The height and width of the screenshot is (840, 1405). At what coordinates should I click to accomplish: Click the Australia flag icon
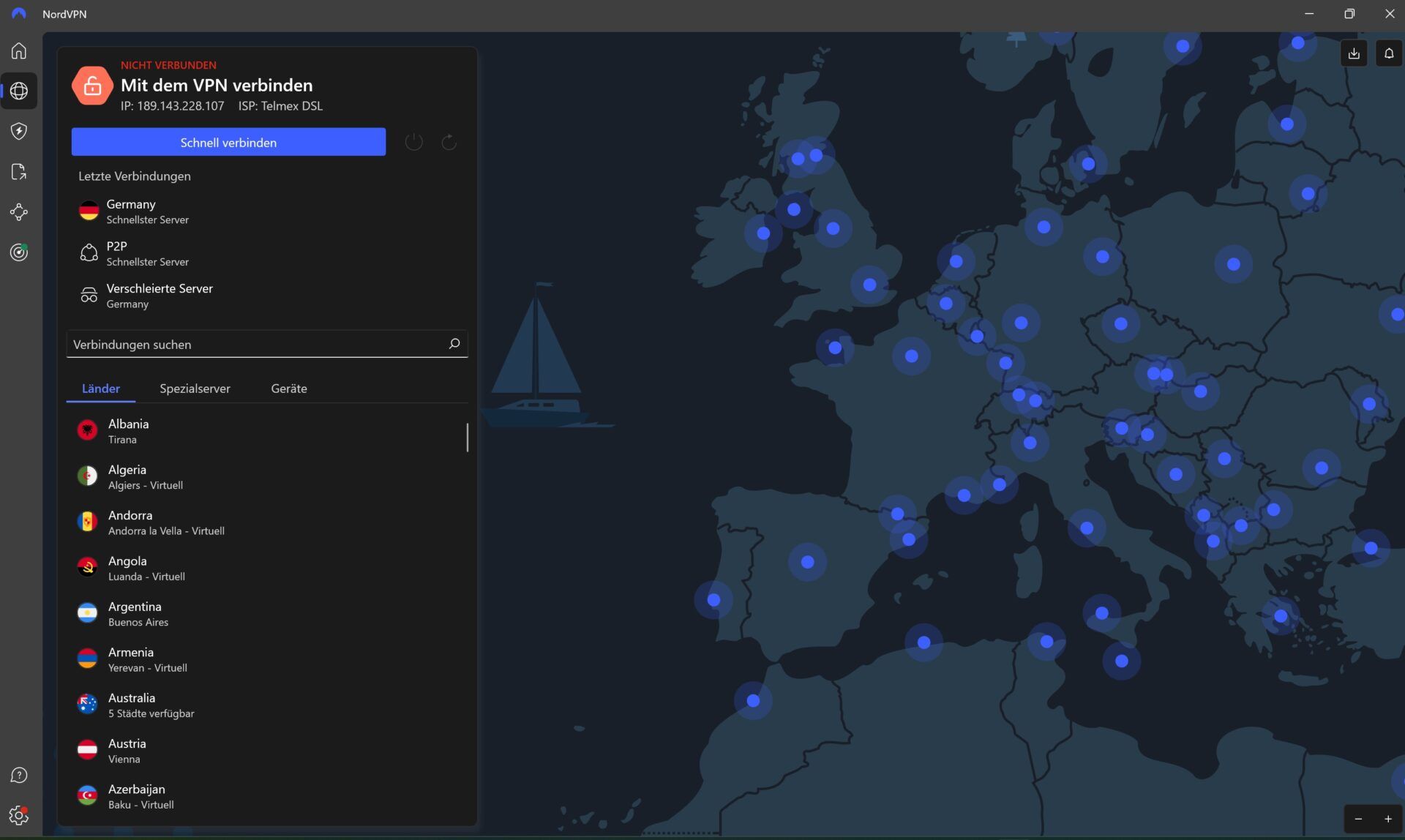pyautogui.click(x=87, y=704)
